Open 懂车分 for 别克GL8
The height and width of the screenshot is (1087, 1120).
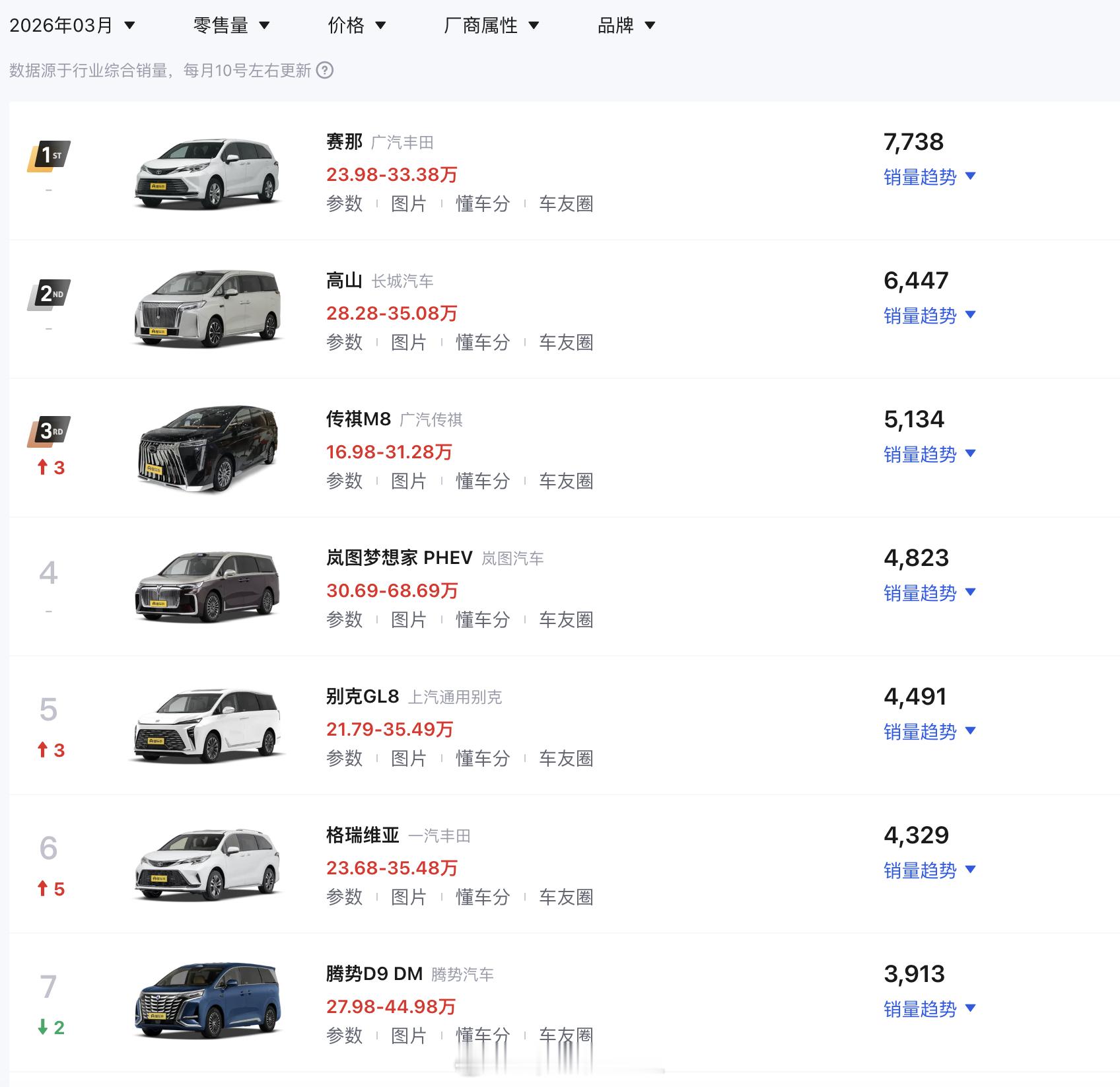pos(483,758)
